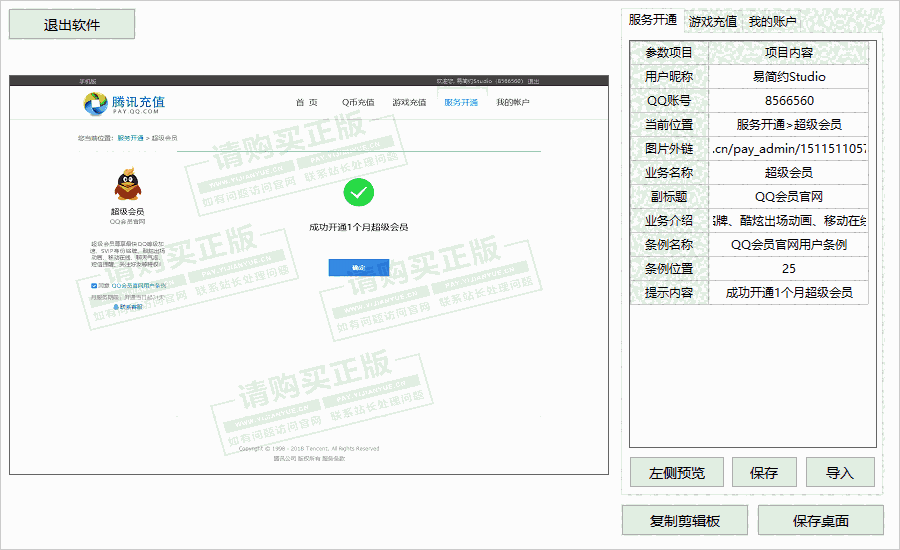This screenshot has width=900, height=550.
Task: Open the QQ会员官网用户条例 link
Action: tap(139, 285)
